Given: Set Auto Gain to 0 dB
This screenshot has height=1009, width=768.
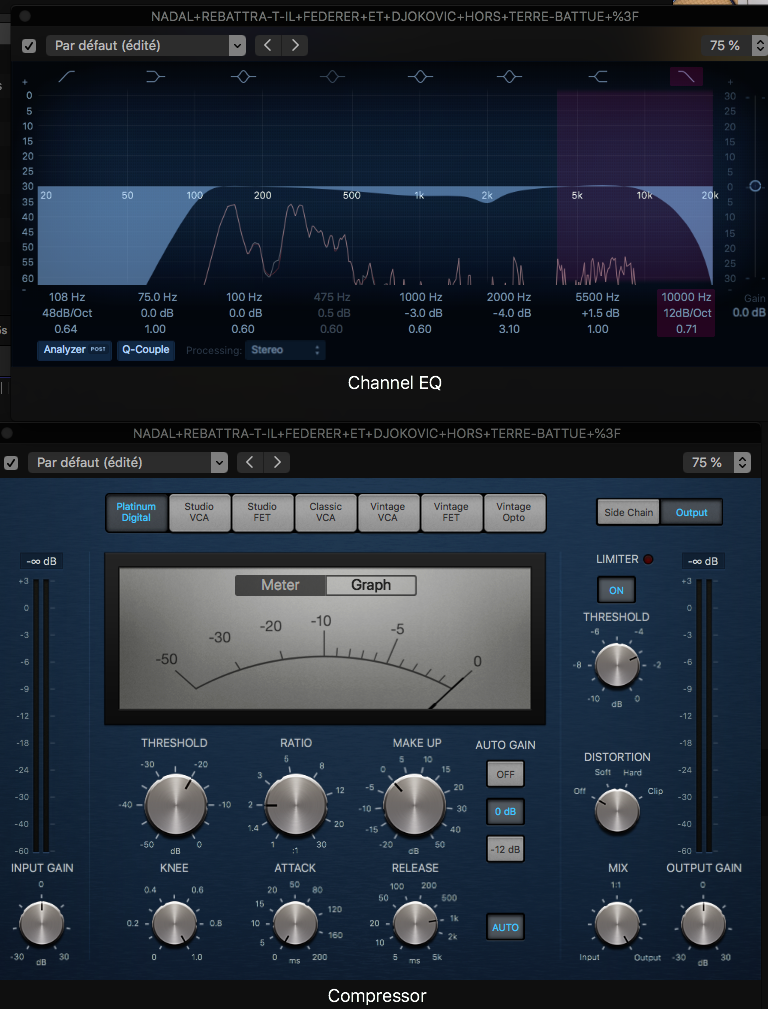Looking at the screenshot, I should coord(505,812).
